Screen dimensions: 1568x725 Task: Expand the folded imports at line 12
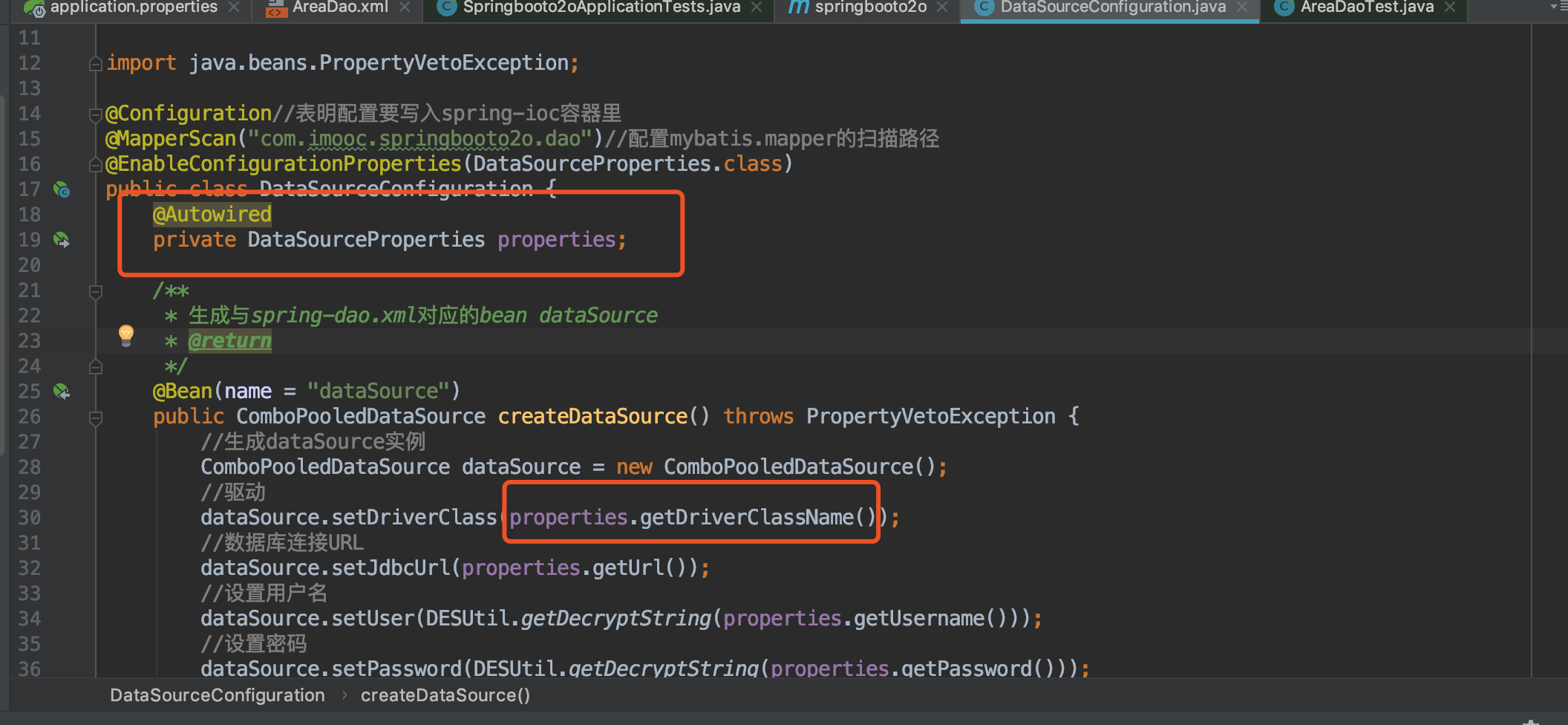95,64
